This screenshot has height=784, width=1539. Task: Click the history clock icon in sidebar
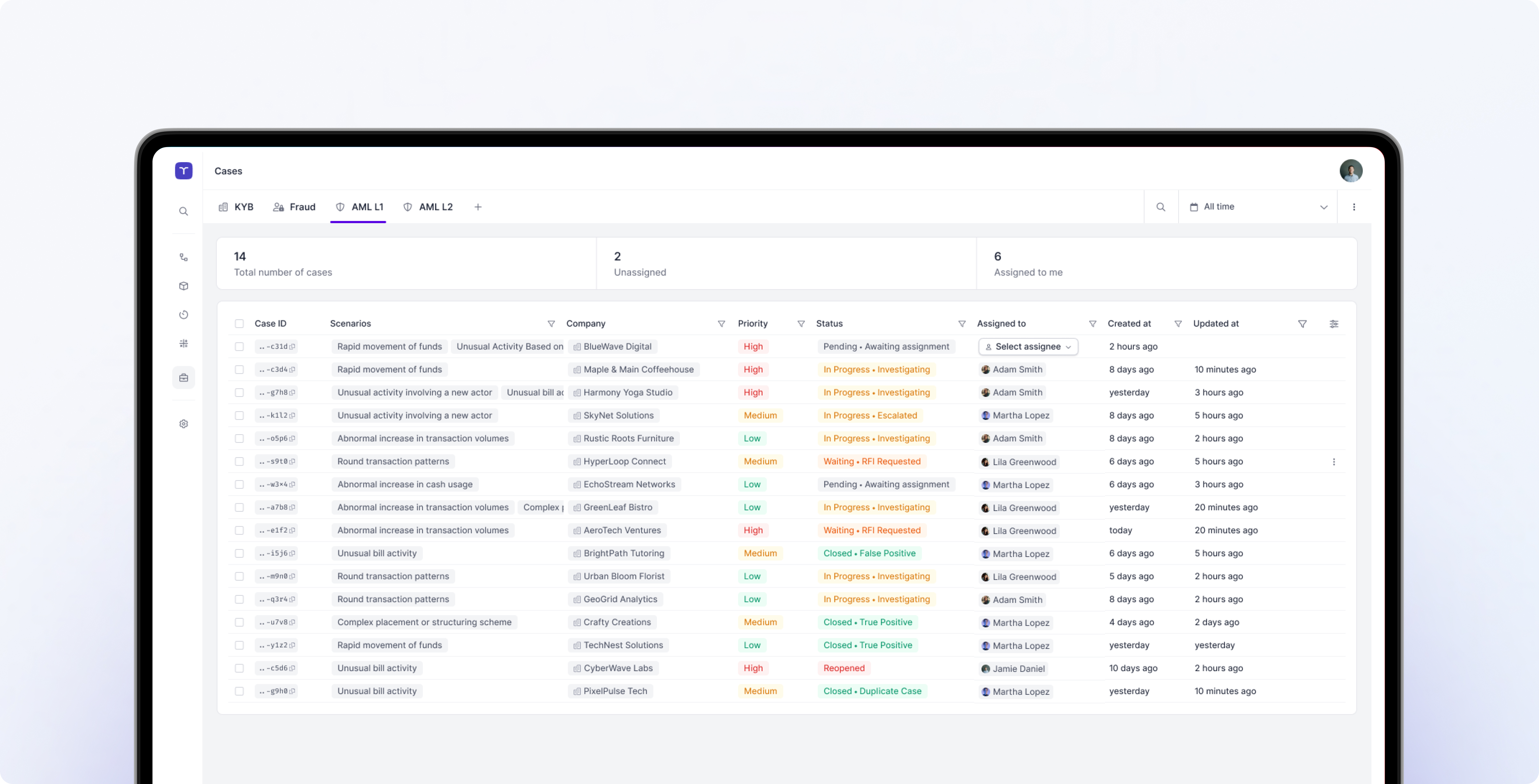pyautogui.click(x=183, y=315)
